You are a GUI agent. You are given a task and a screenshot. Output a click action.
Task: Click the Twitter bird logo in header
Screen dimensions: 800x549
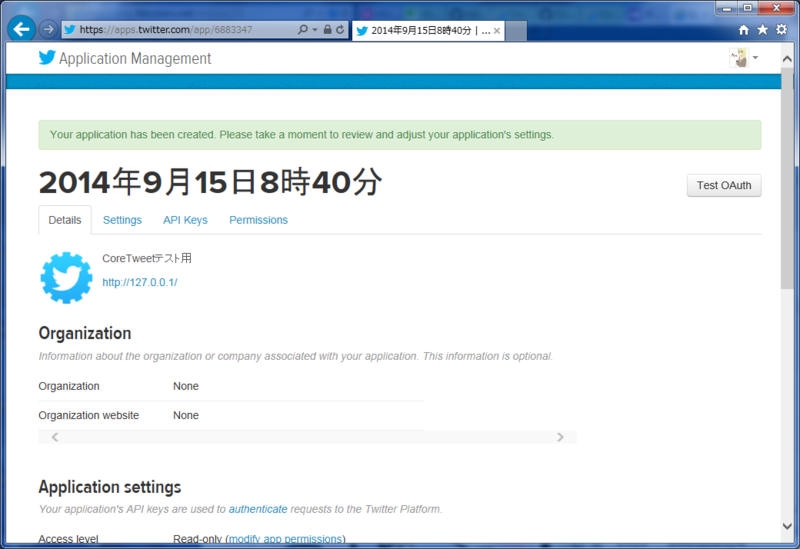pyautogui.click(x=47, y=58)
